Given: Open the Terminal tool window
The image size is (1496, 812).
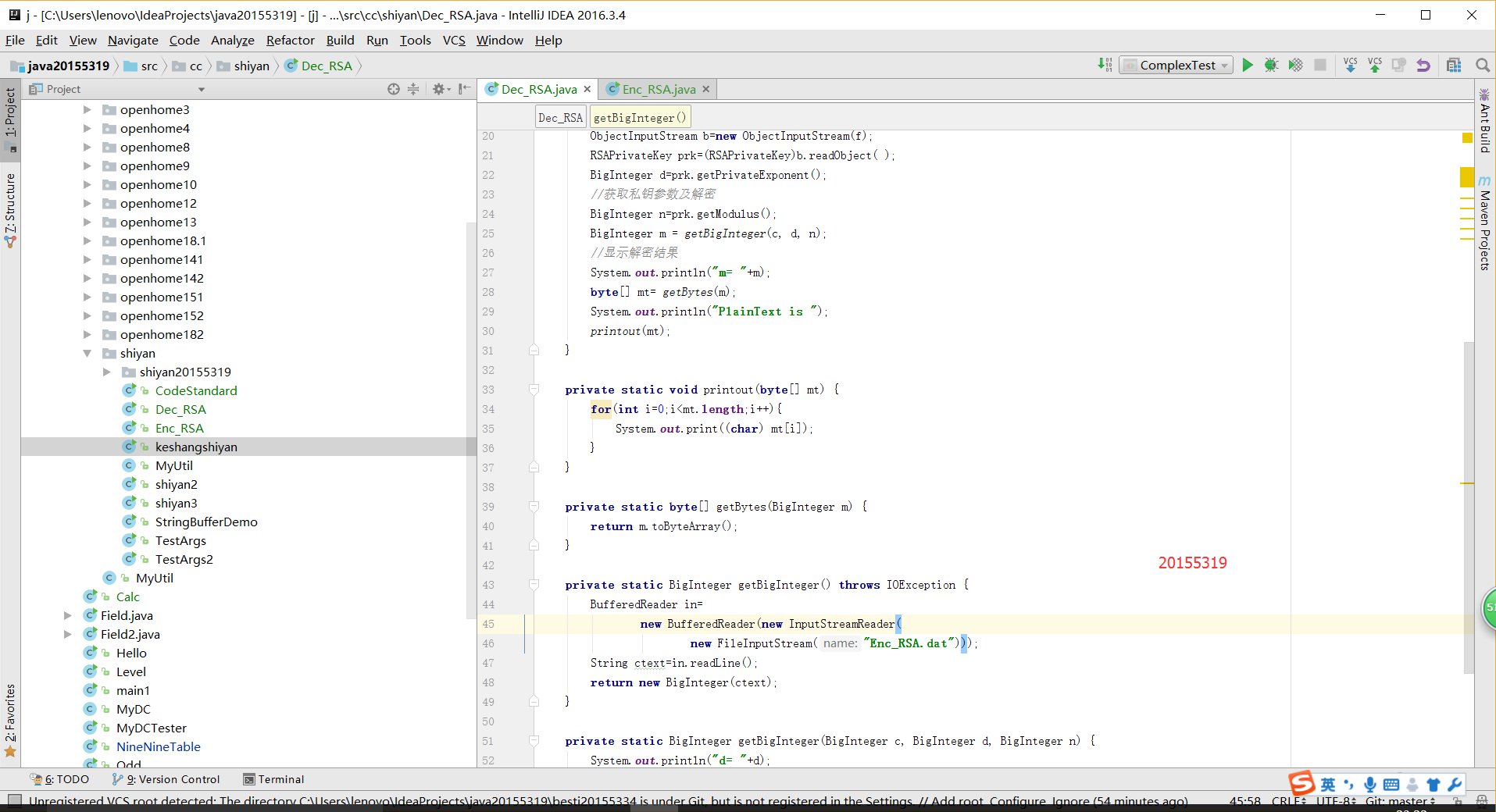Looking at the screenshot, I should [273, 779].
